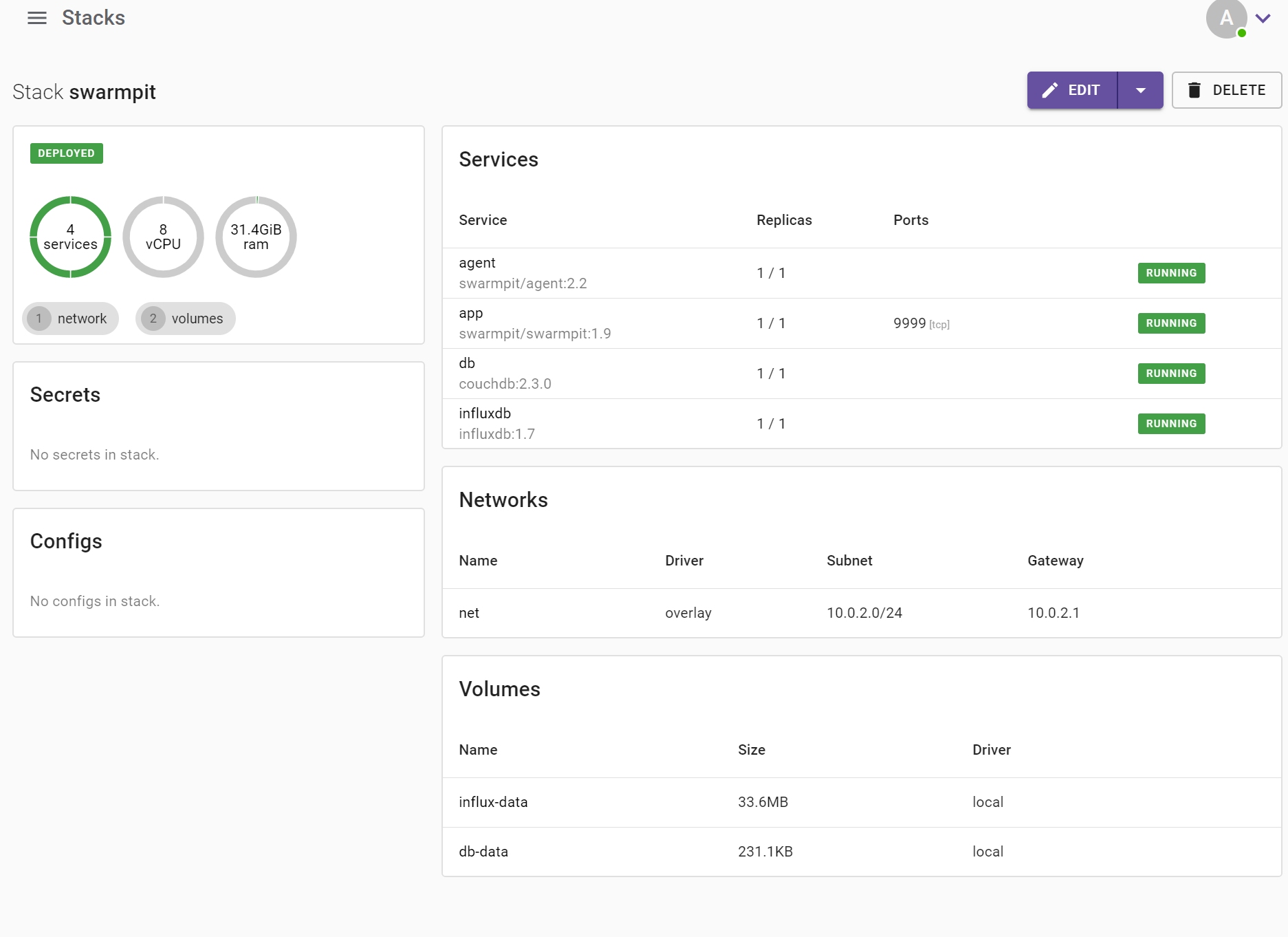
Task: Click the 4 services gauge ring
Action: [70, 237]
